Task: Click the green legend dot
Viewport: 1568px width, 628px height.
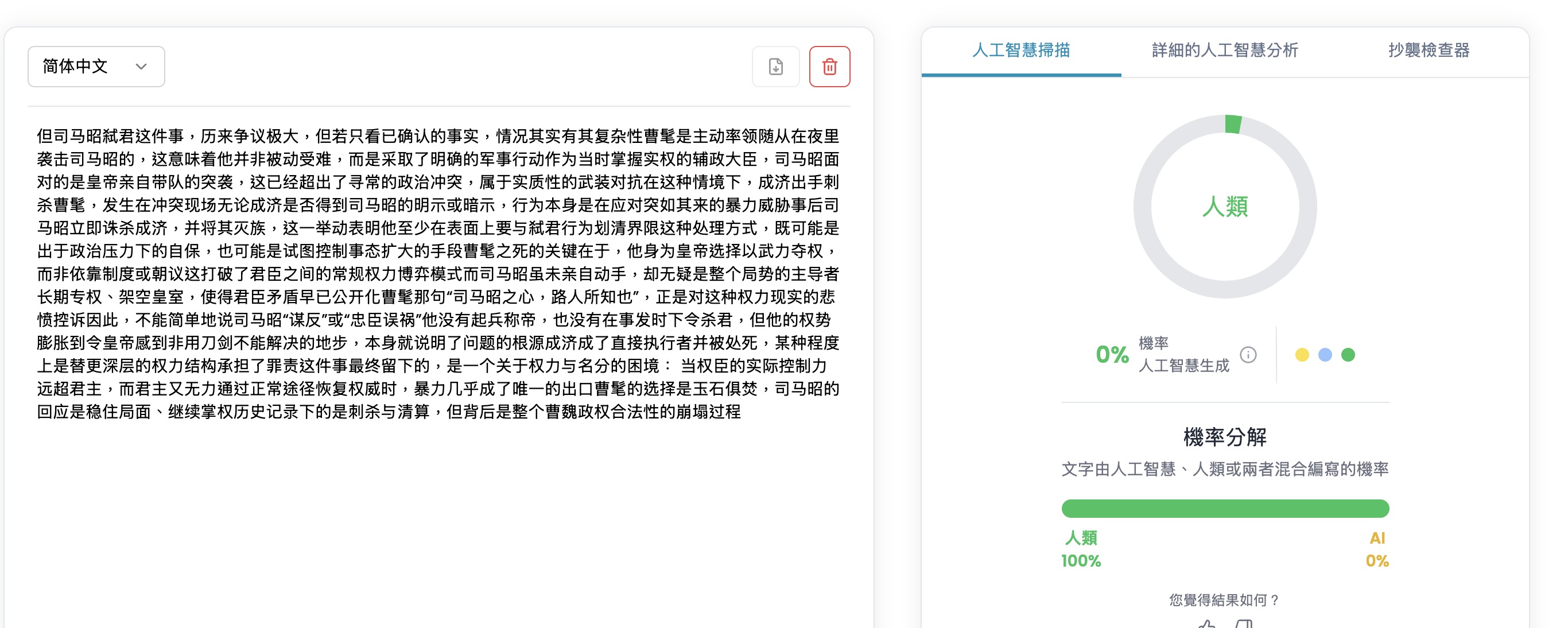Action: [1348, 355]
